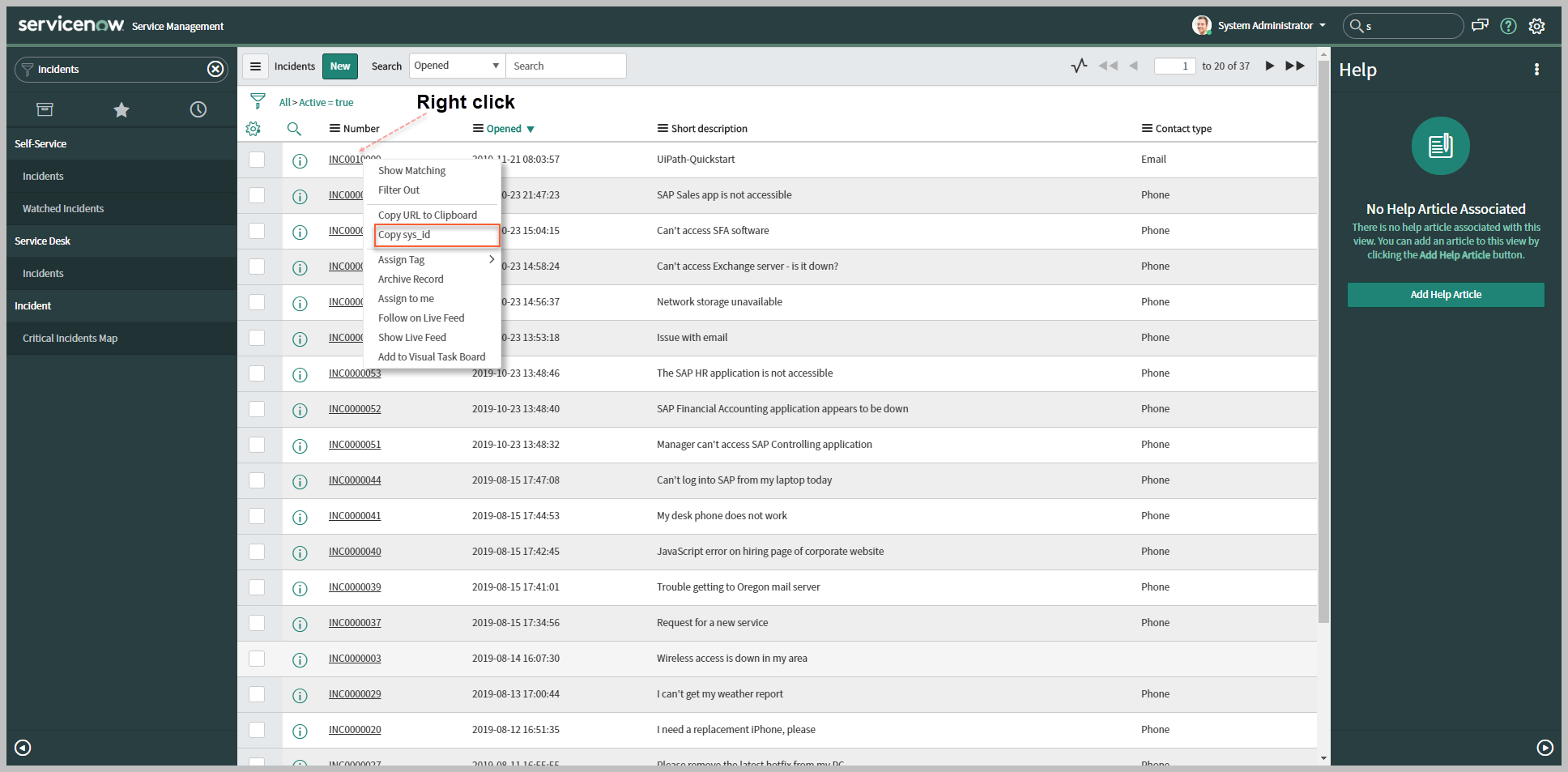1568x772 pixels.
Task: Select checkbox for UiPath-Quickstart incident
Action: [x=257, y=160]
